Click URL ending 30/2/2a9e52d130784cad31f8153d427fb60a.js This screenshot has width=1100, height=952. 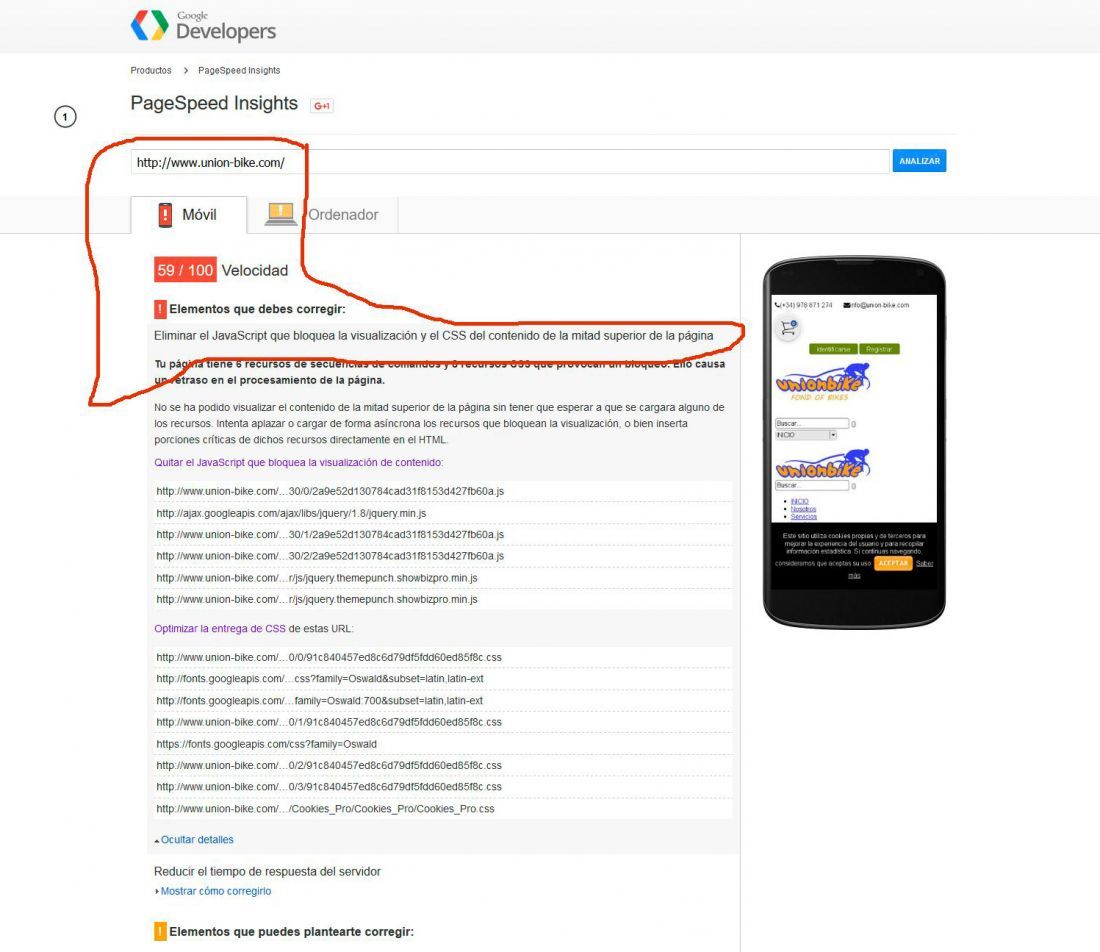[443, 556]
